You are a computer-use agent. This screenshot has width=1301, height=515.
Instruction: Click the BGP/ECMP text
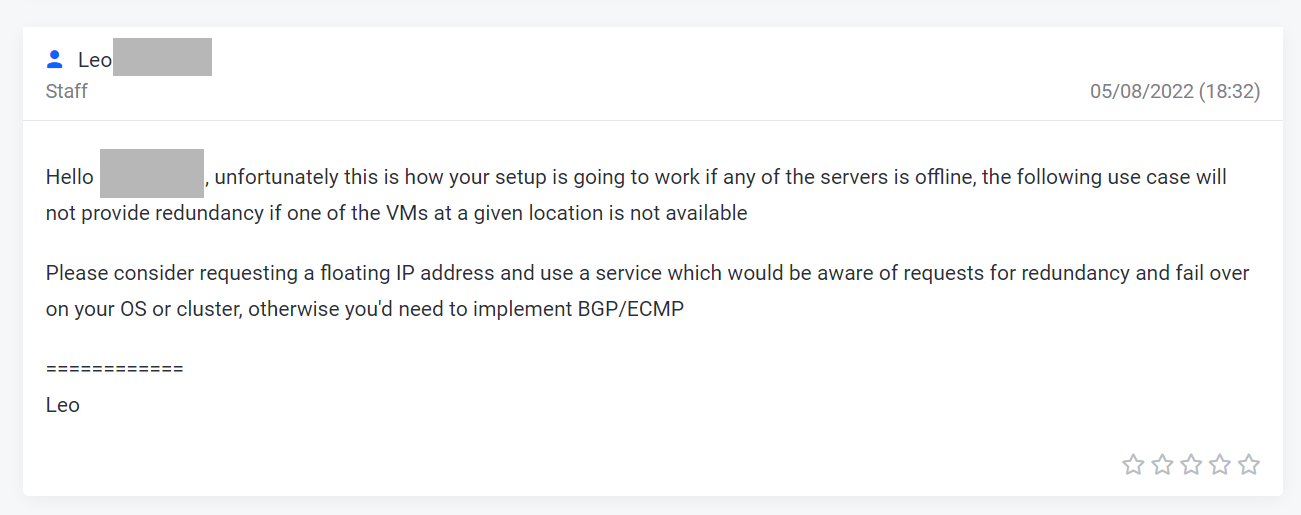pyautogui.click(x=631, y=309)
